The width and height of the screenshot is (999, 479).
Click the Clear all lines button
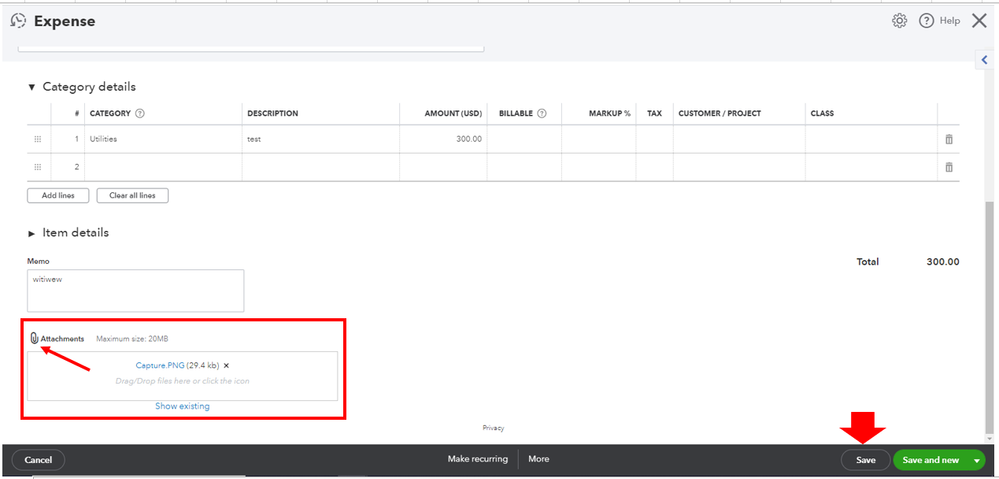133,196
